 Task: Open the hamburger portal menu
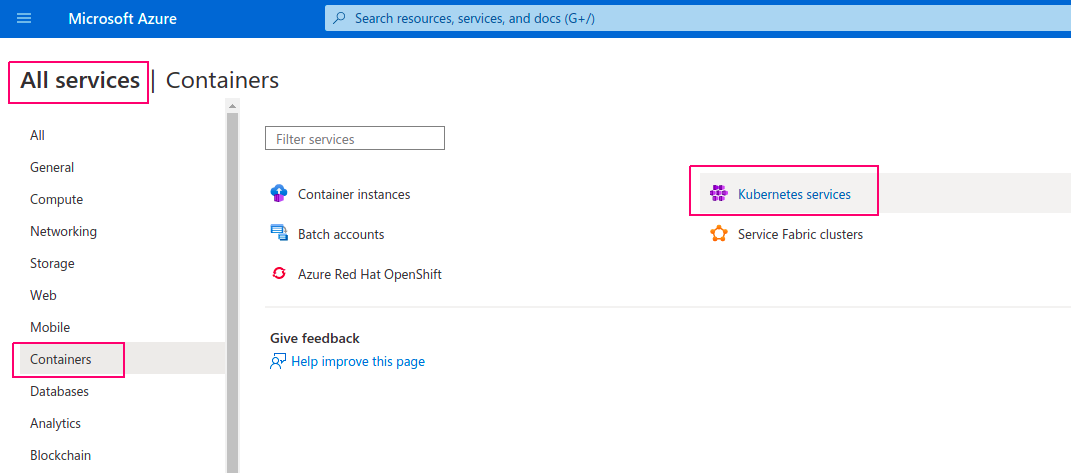(24, 18)
